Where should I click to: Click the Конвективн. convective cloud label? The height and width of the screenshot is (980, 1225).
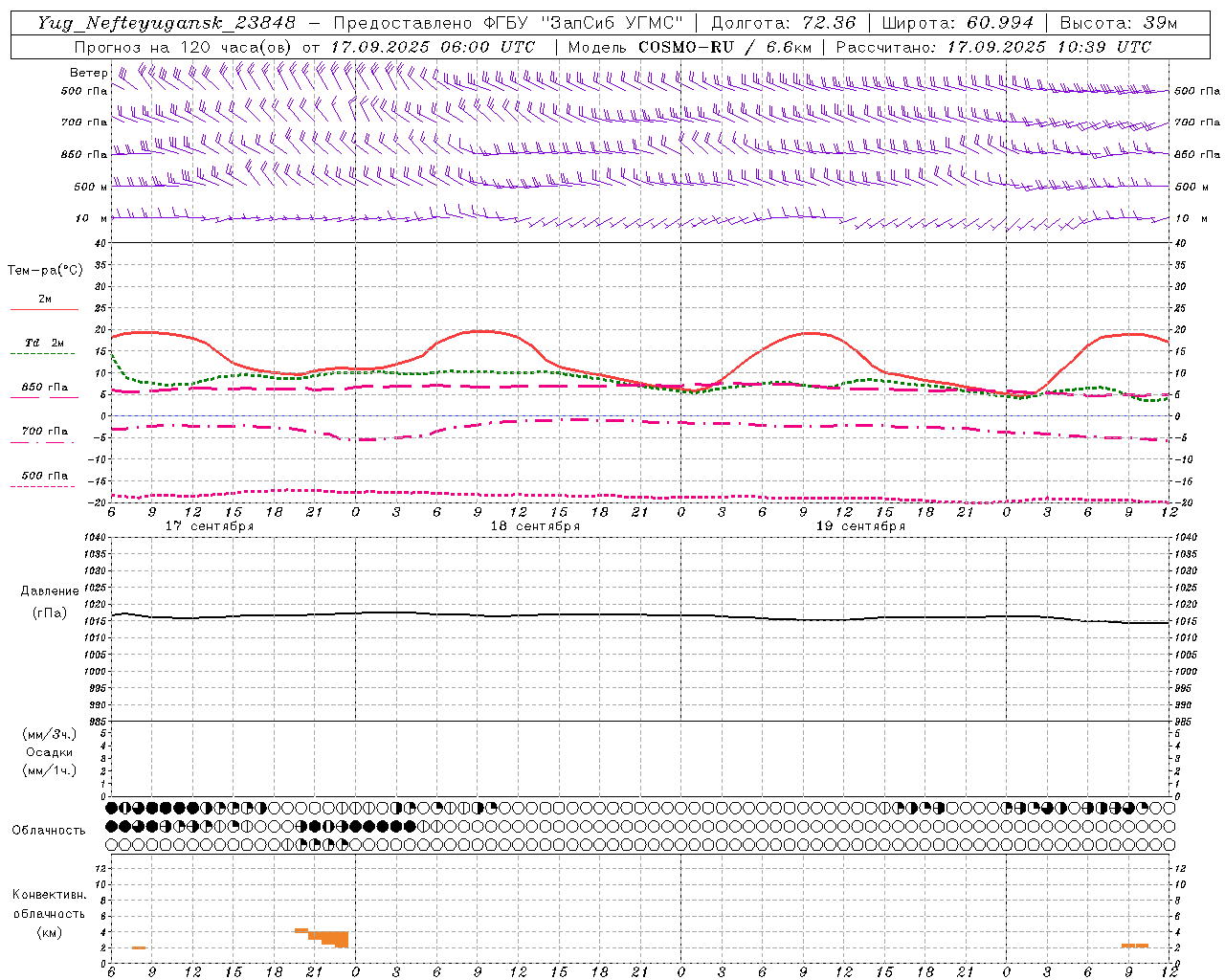click(49, 895)
